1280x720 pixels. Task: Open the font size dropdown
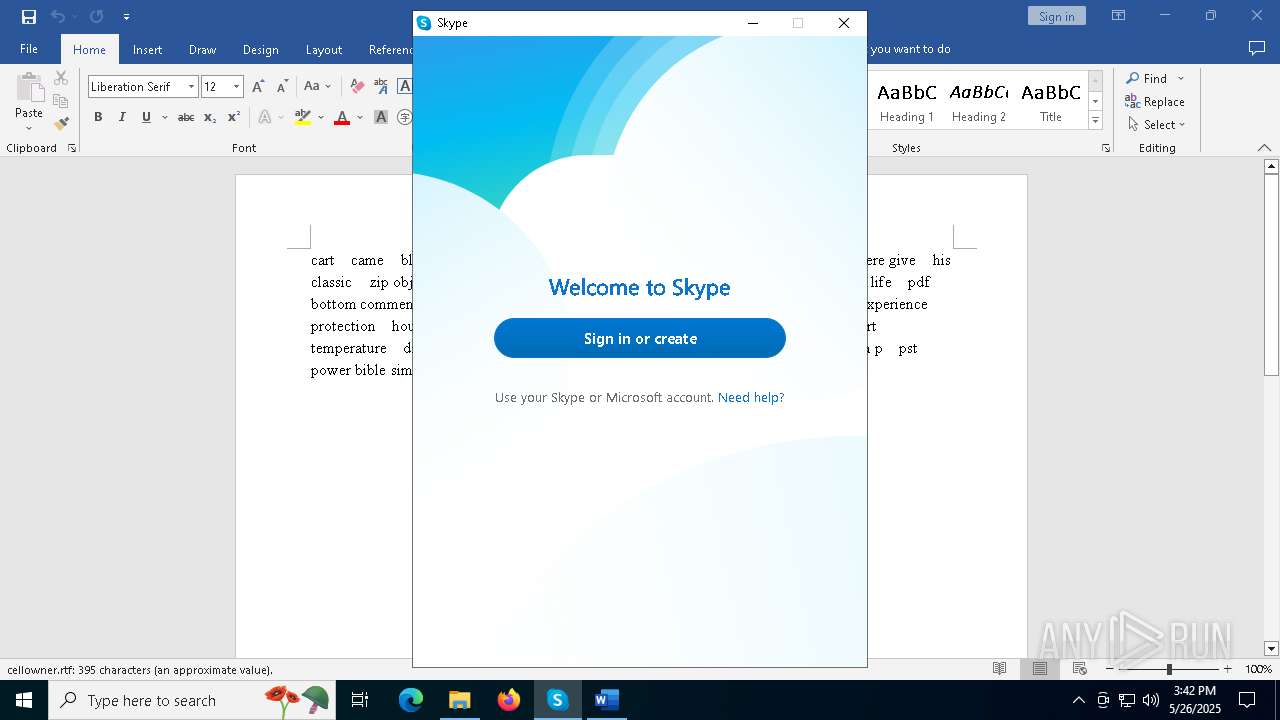237,87
